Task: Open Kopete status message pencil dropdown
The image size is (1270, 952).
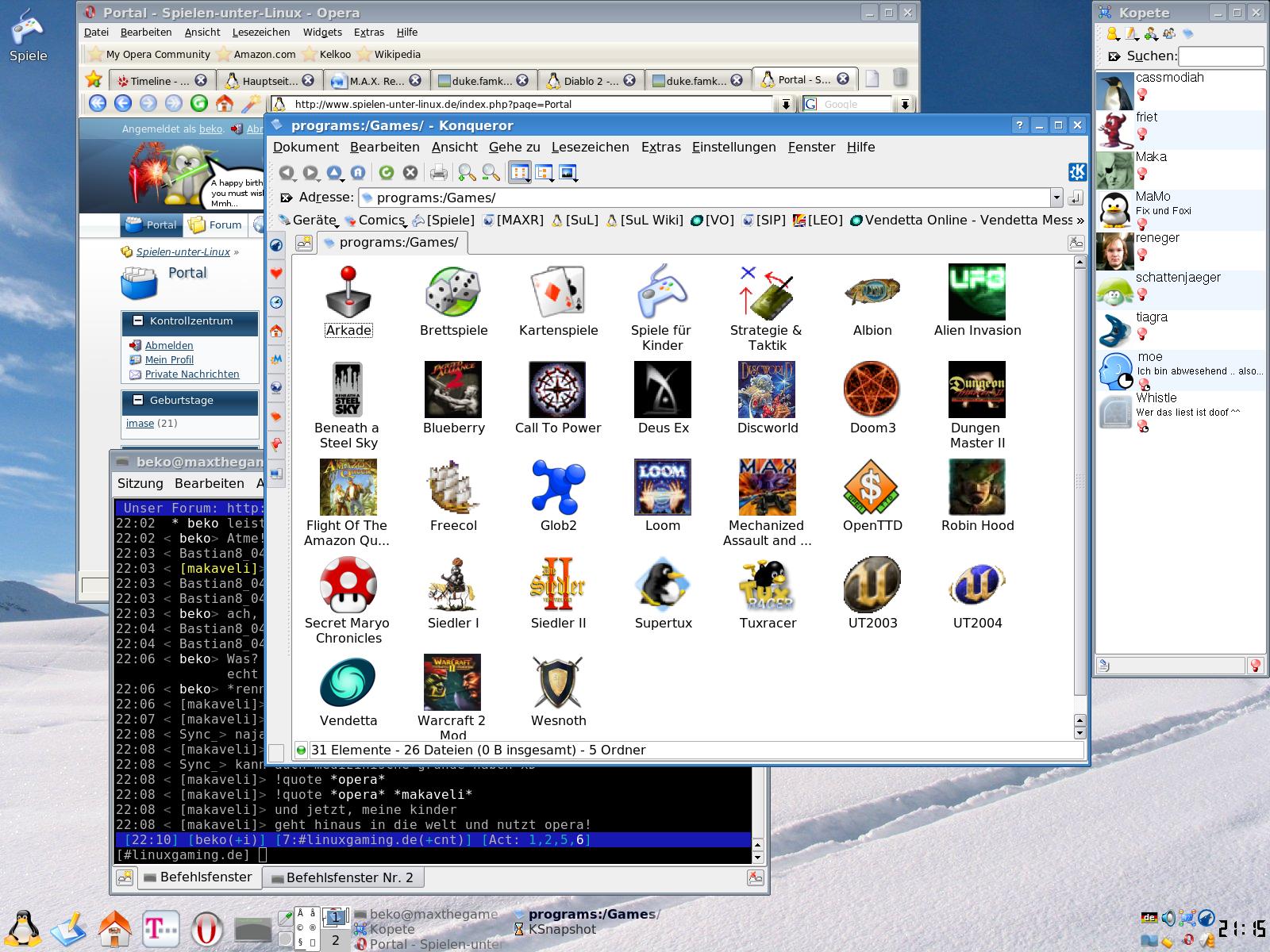Action: 1132,33
